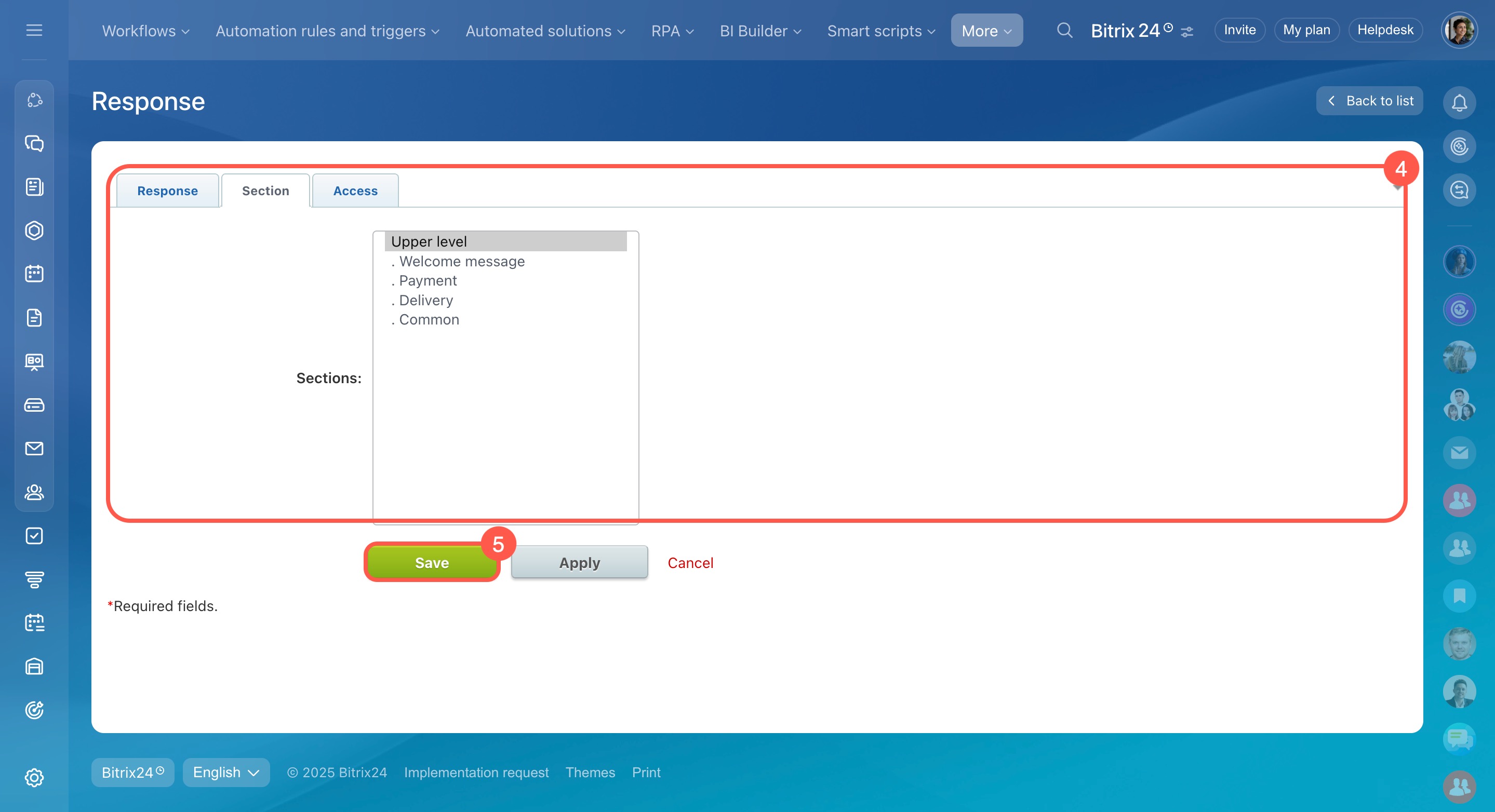
Task: Click the search magnifier icon
Action: [x=1064, y=30]
